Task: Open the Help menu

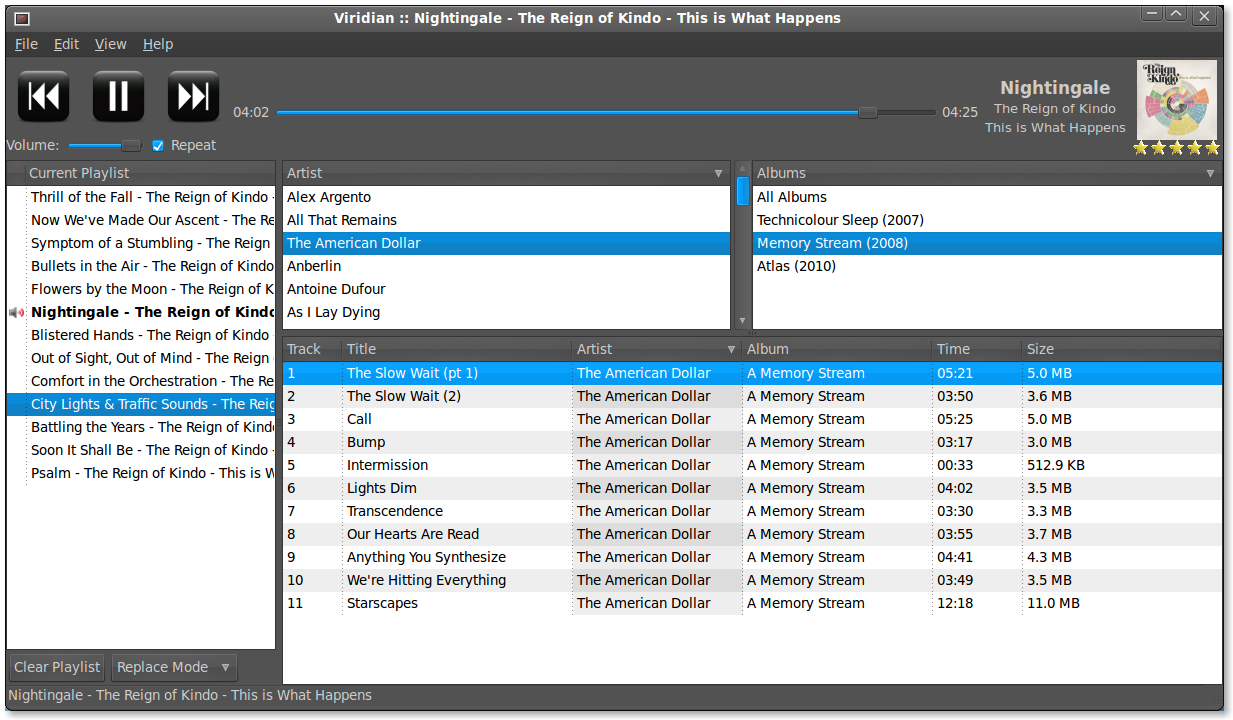Action: [x=158, y=44]
